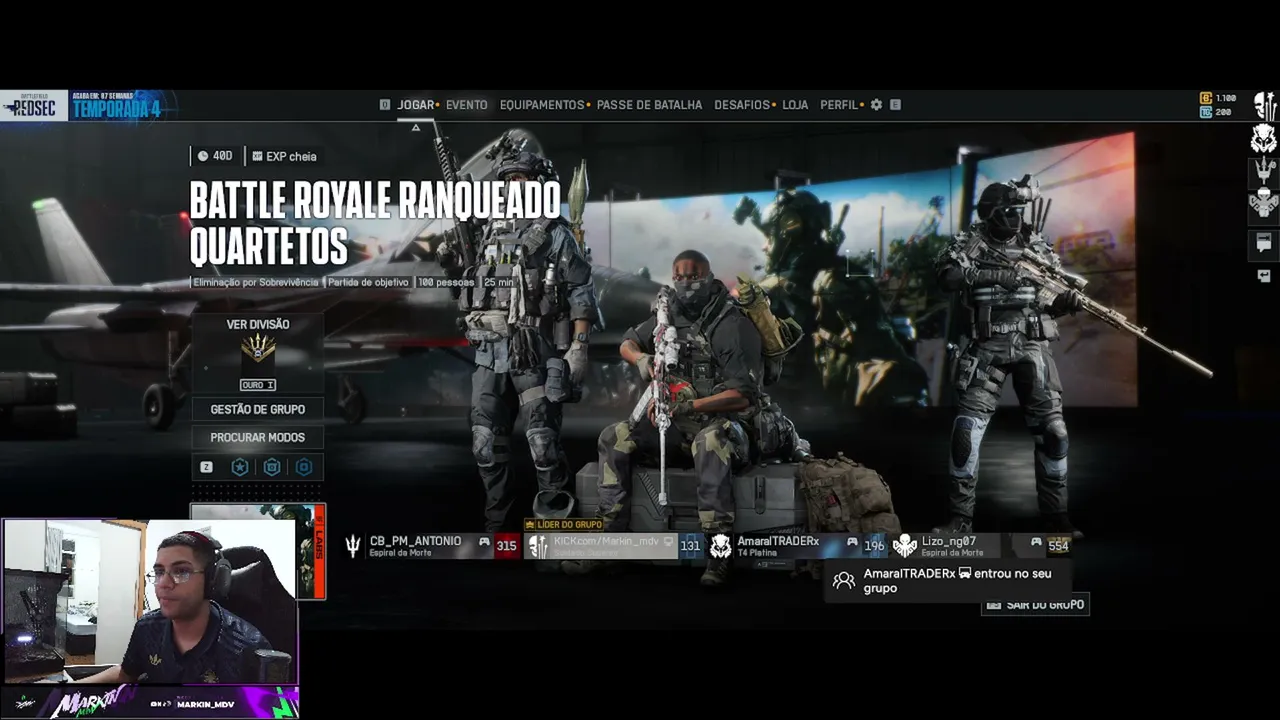Select the star hexagon mode icon
Viewport: 1280px width, 720px height.
(x=240, y=467)
